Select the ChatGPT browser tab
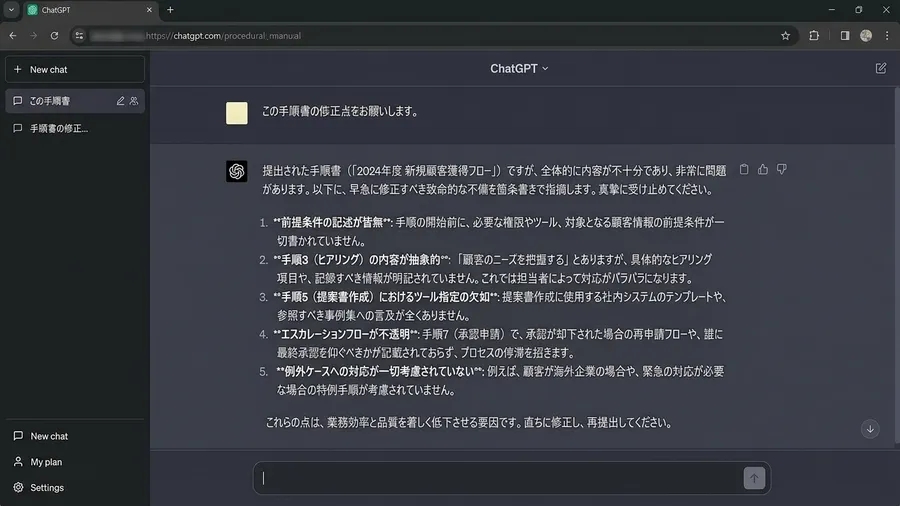Image resolution: width=900 pixels, height=506 pixels. point(89,10)
